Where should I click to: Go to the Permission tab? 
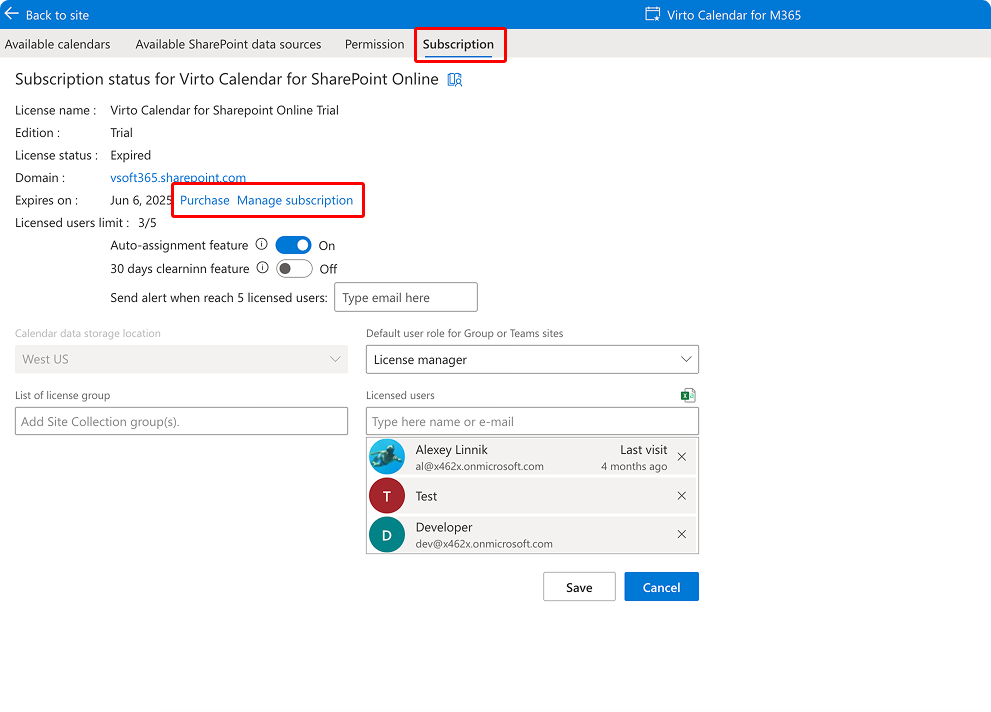tap(374, 44)
